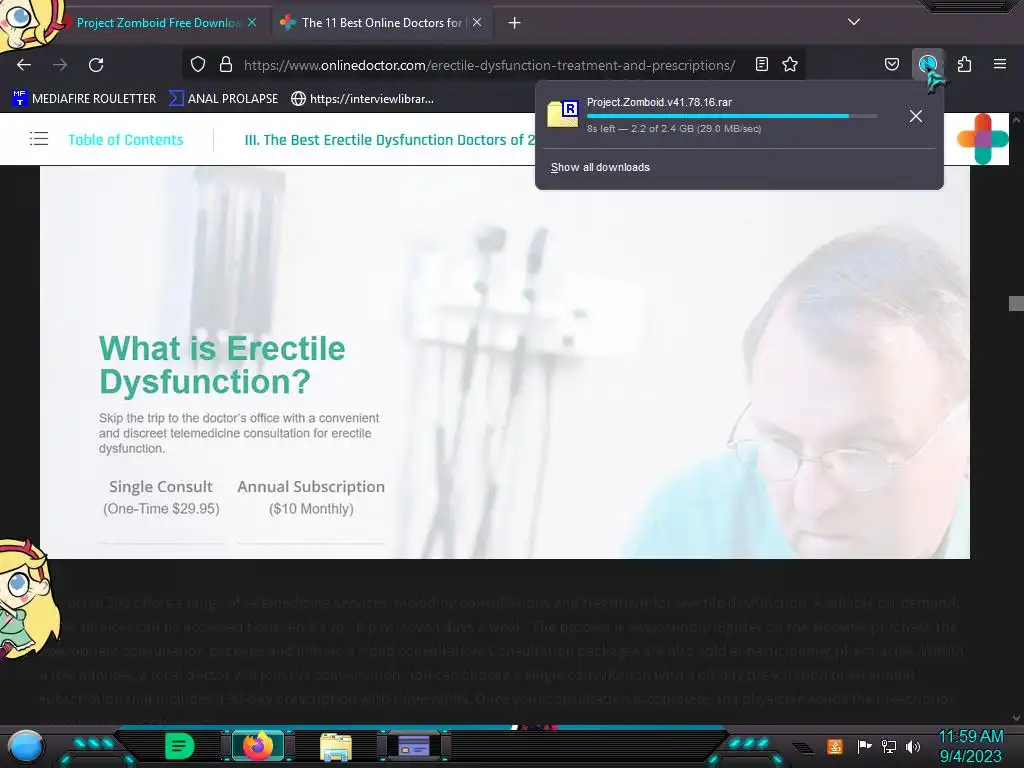The image size is (1024, 768).
Task: Click the URL address bar
Action: click(490, 65)
